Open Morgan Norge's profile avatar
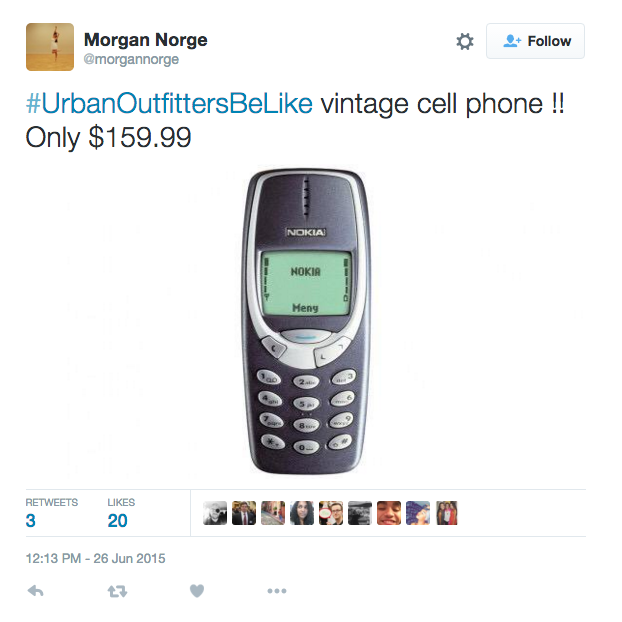 click(x=50, y=47)
